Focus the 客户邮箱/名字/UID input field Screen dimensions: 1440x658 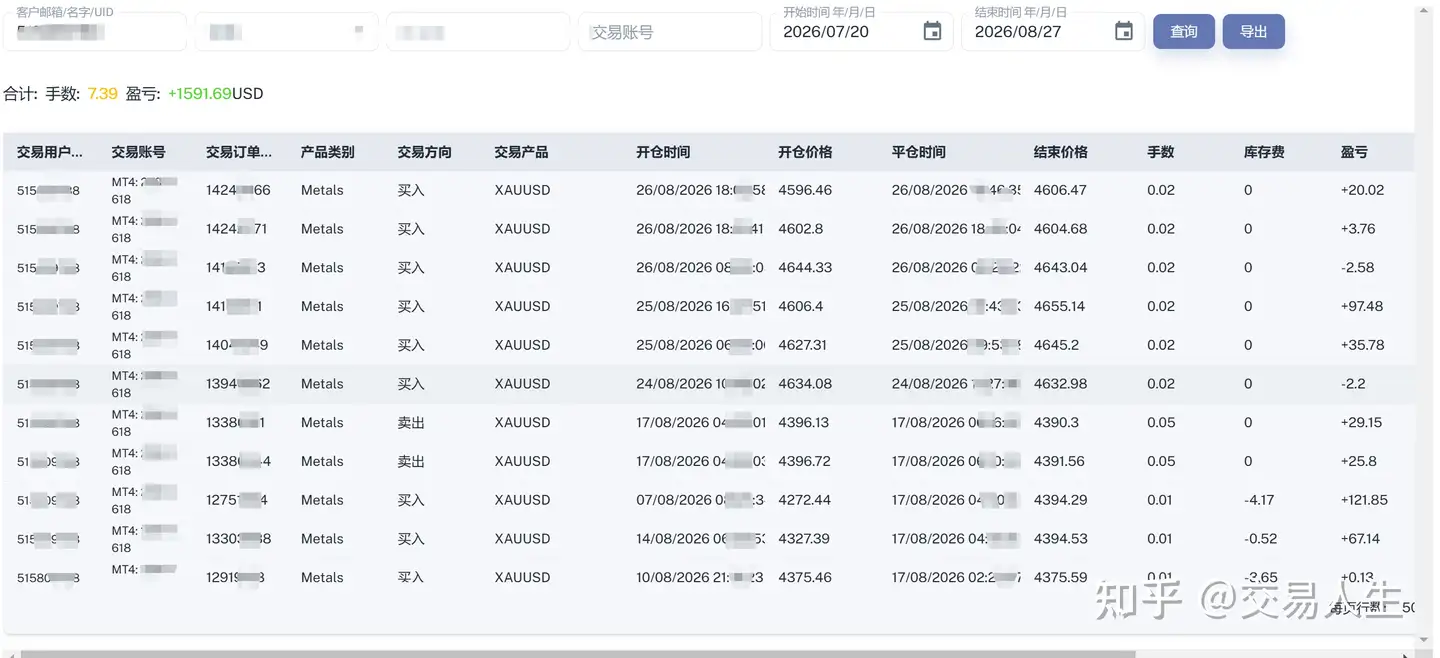click(x=94, y=32)
